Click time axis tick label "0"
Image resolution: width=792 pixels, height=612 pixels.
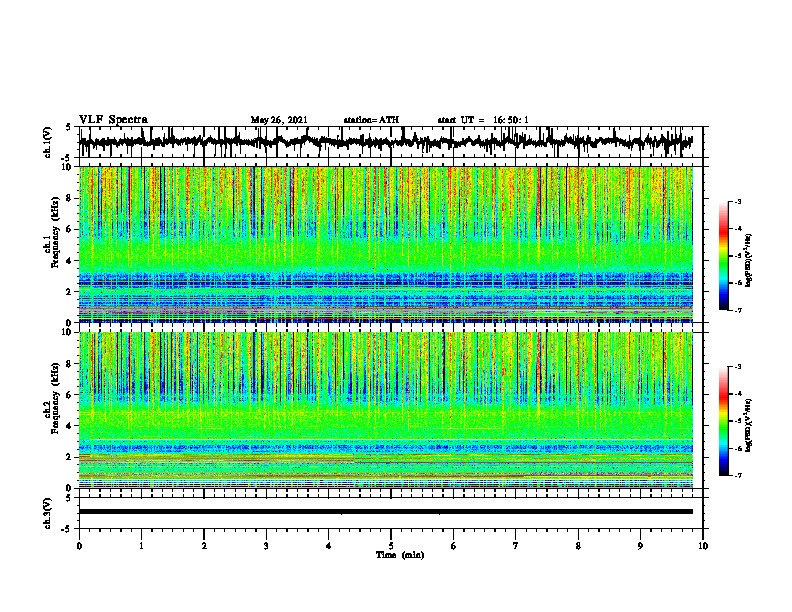(x=79, y=546)
